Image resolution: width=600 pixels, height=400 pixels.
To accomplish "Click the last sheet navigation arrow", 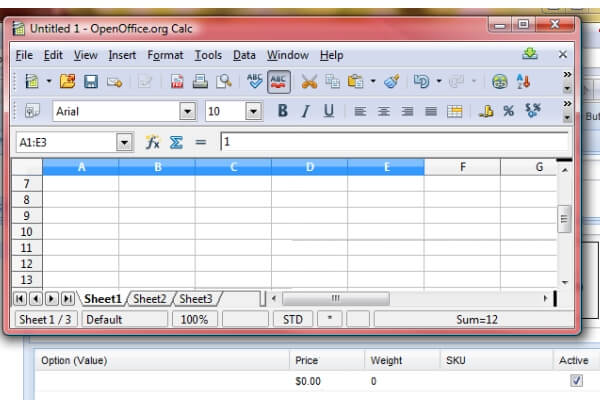I will click(x=68, y=299).
